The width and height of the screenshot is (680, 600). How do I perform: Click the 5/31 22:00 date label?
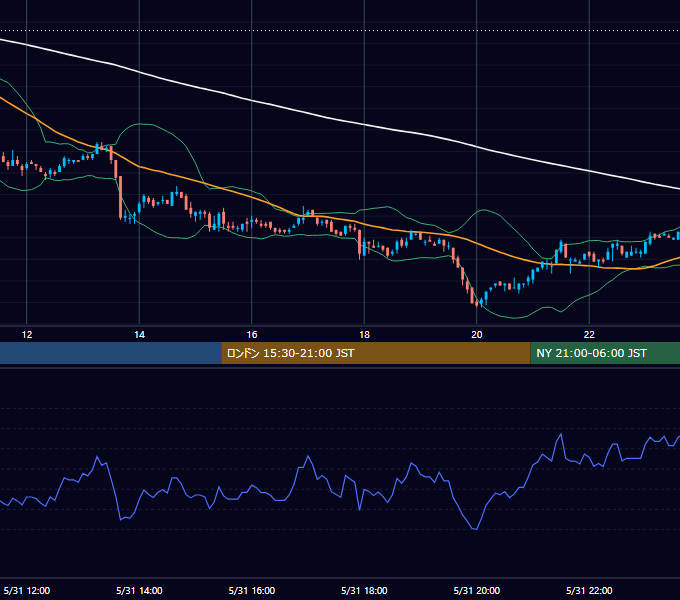click(x=589, y=590)
